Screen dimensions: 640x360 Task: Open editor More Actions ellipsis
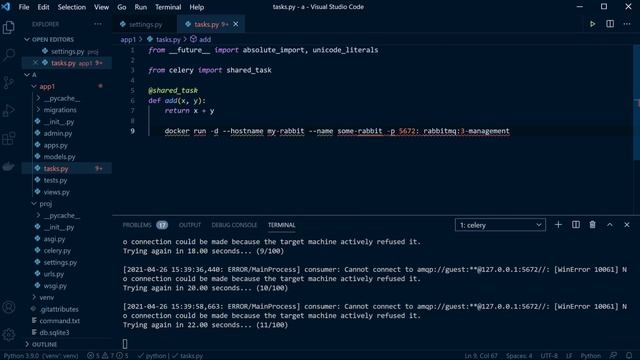click(627, 24)
